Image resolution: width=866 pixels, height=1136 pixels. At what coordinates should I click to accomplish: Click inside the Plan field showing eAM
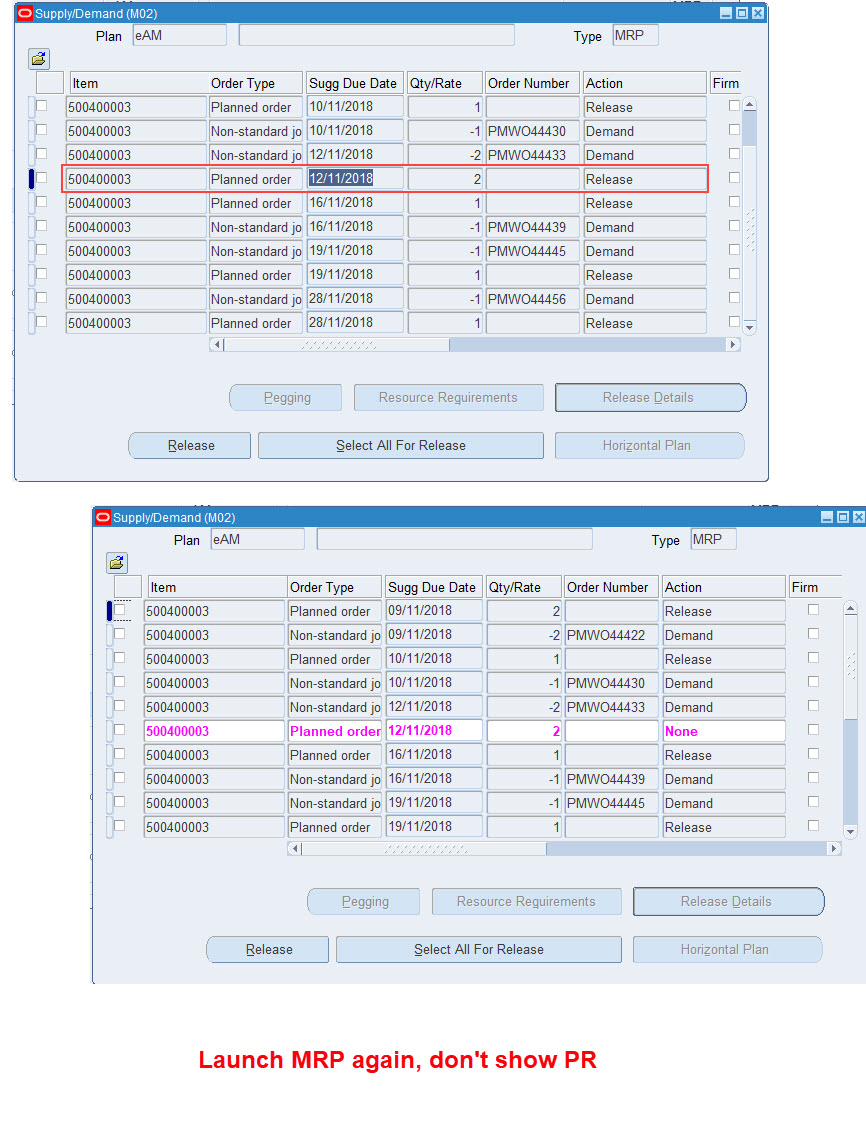pyautogui.click(x=178, y=35)
